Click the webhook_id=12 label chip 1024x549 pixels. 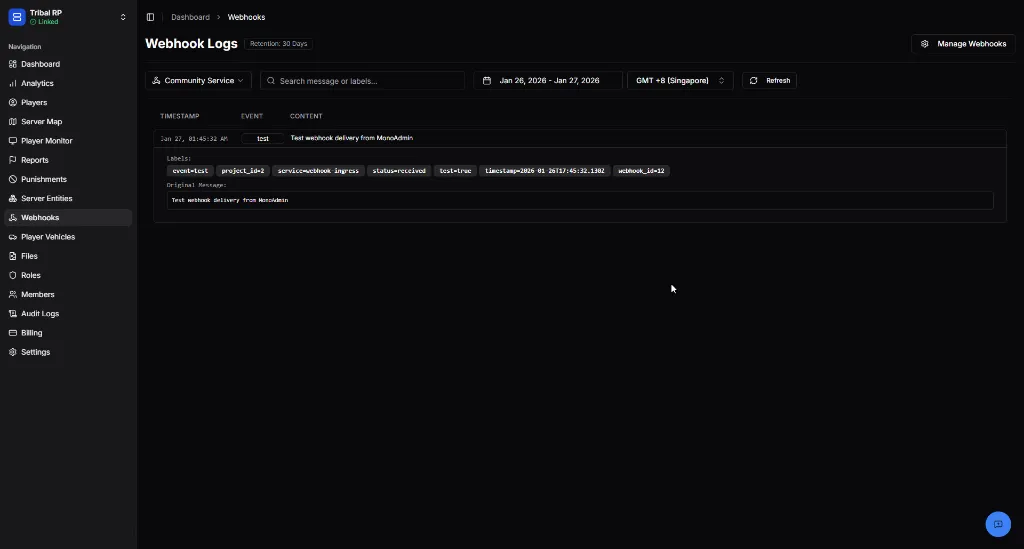coord(641,171)
